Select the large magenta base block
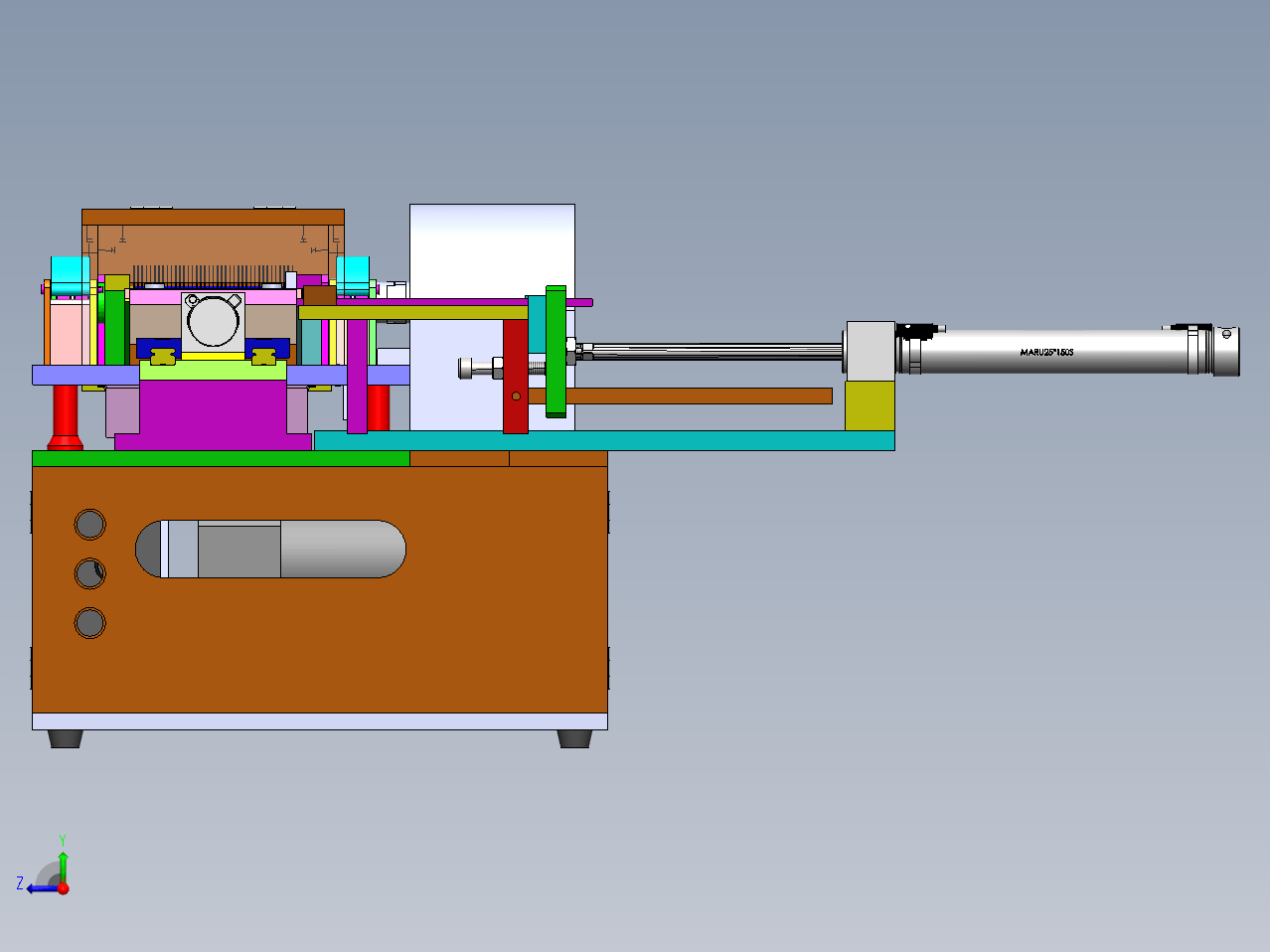Screen dimensions: 1270x952 tap(213, 415)
